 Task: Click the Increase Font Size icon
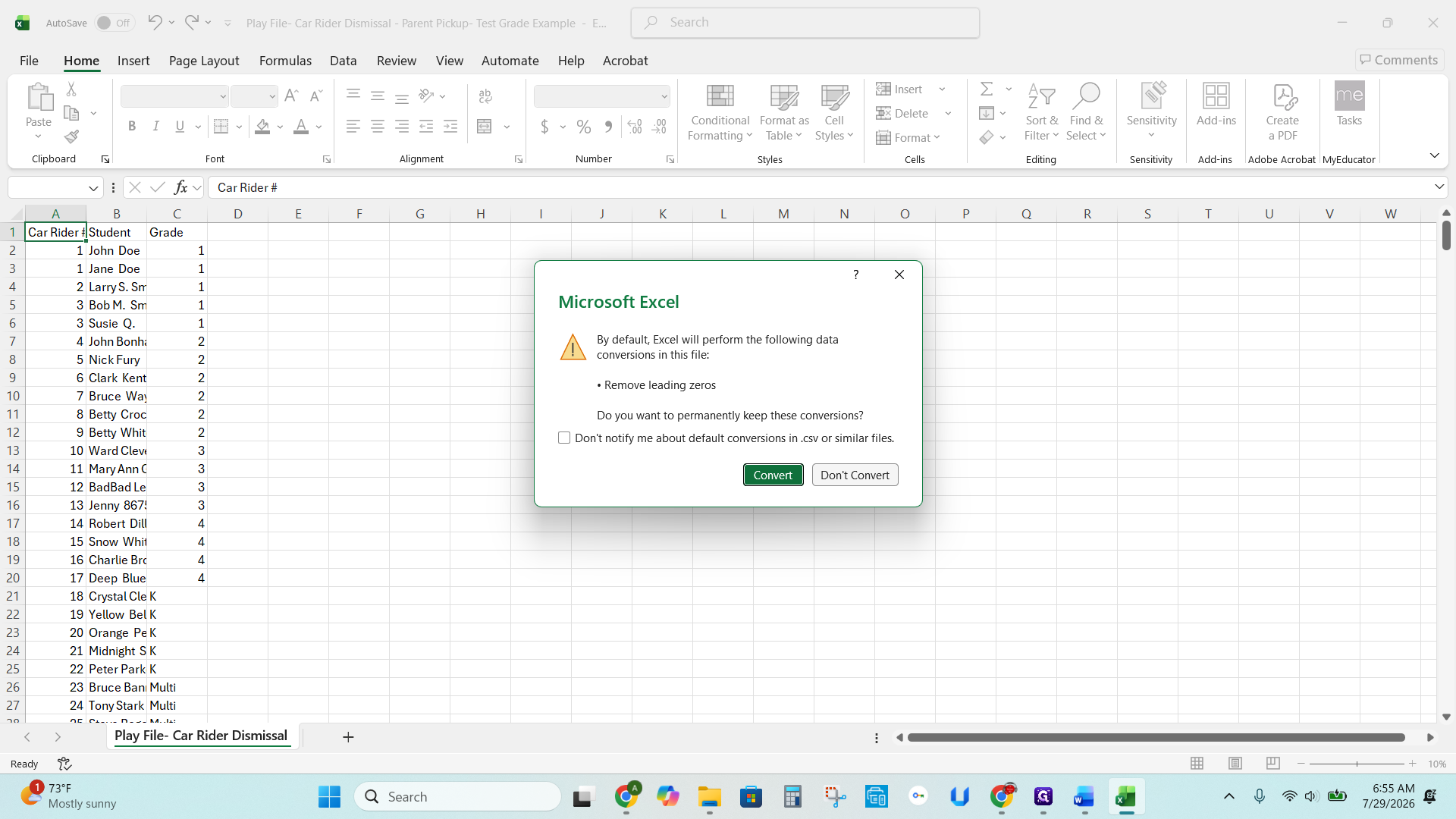(291, 96)
